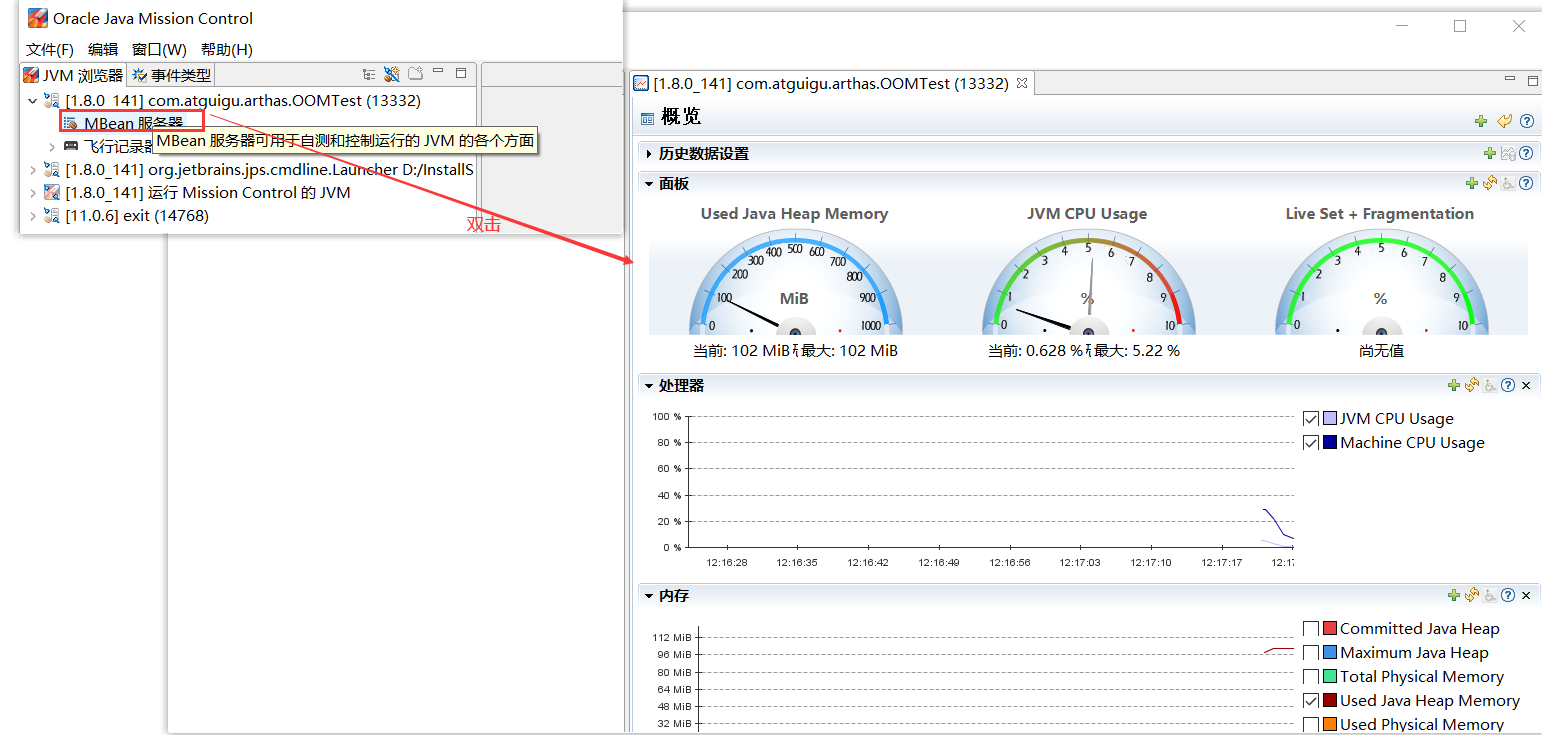Minimize the OOMTest editor area
Image resolution: width=1542 pixels, height=735 pixels.
(x=1511, y=78)
